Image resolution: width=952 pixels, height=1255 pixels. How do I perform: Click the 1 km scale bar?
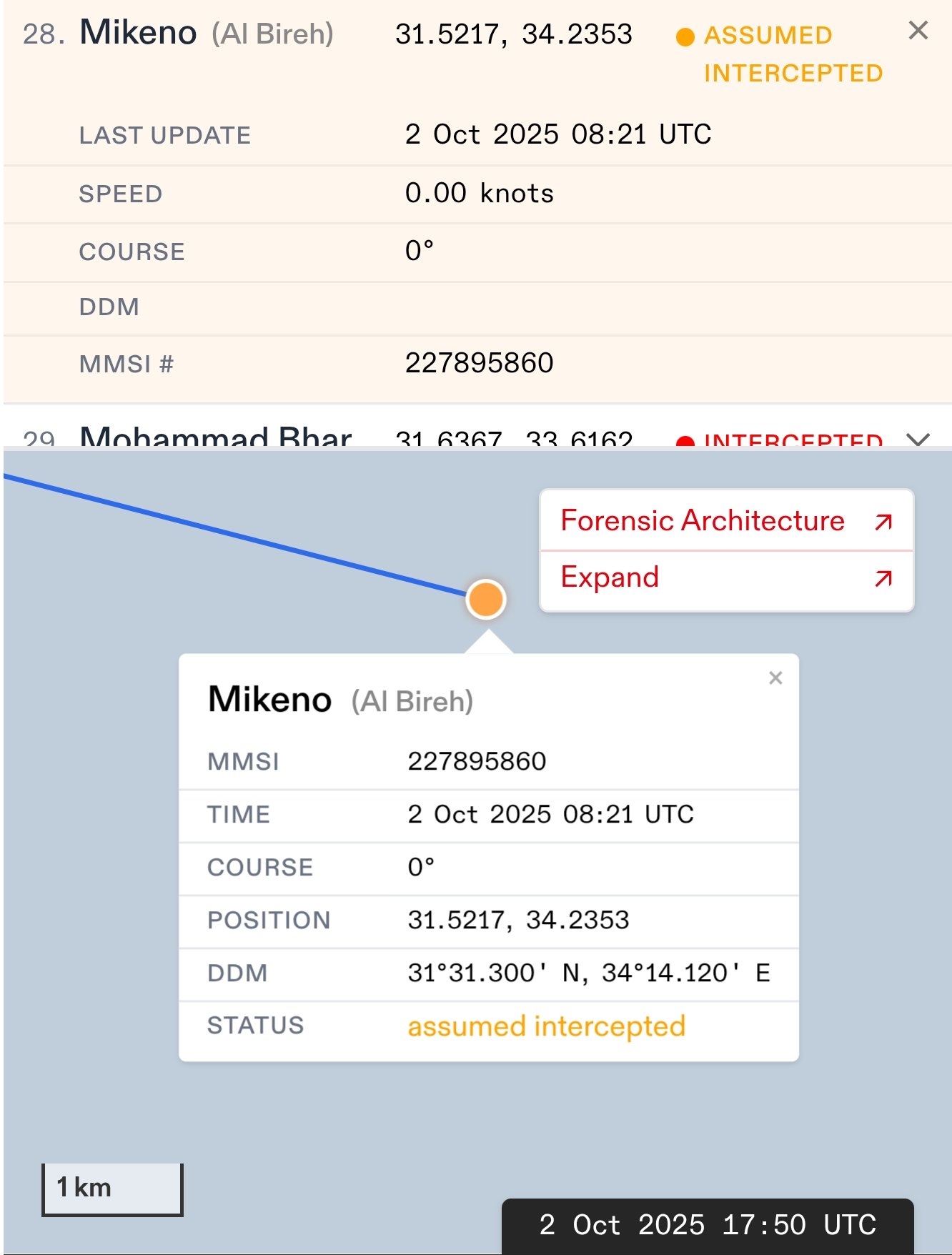pos(112,1189)
